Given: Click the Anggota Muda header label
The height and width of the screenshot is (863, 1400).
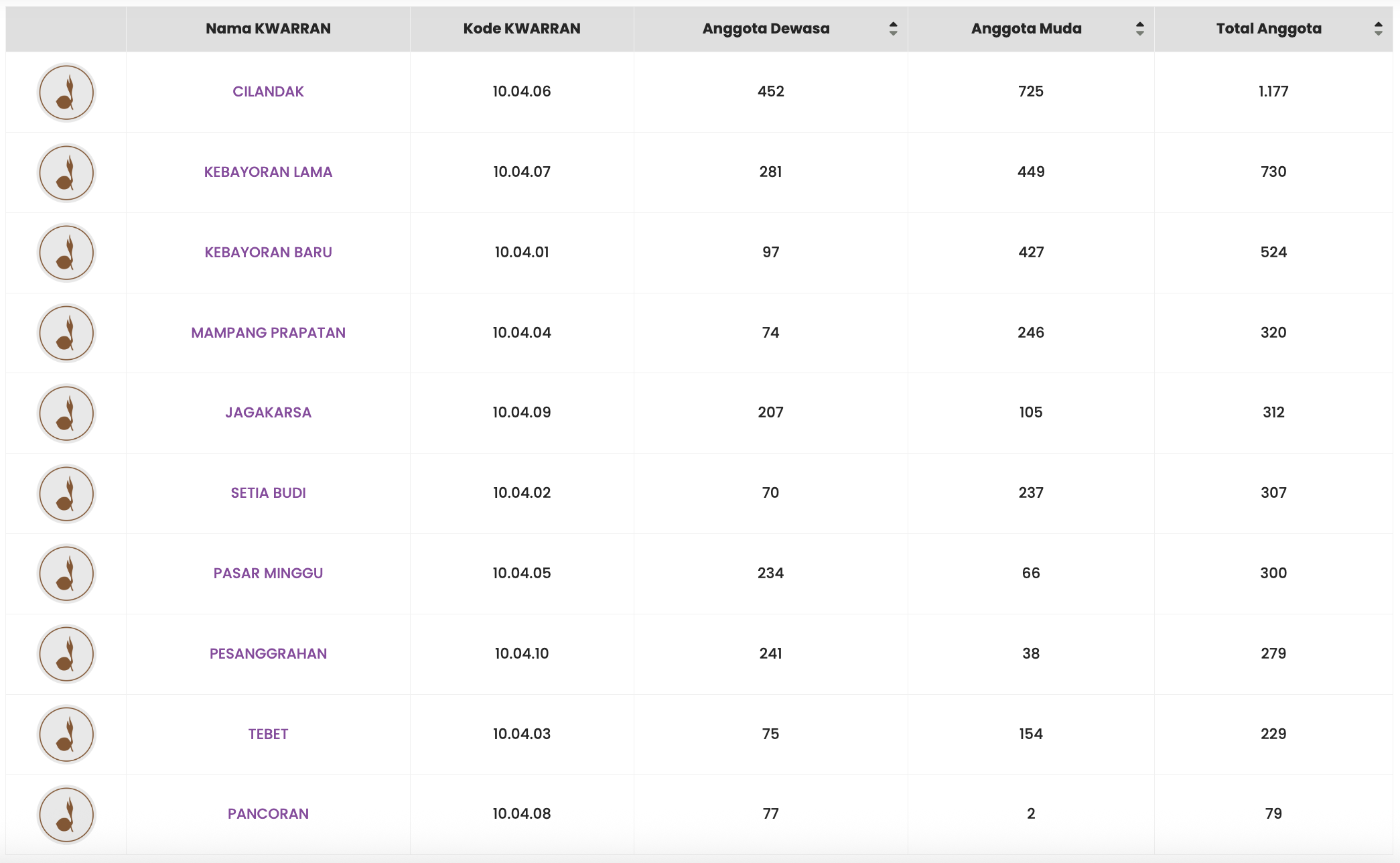Looking at the screenshot, I should [x=1026, y=29].
